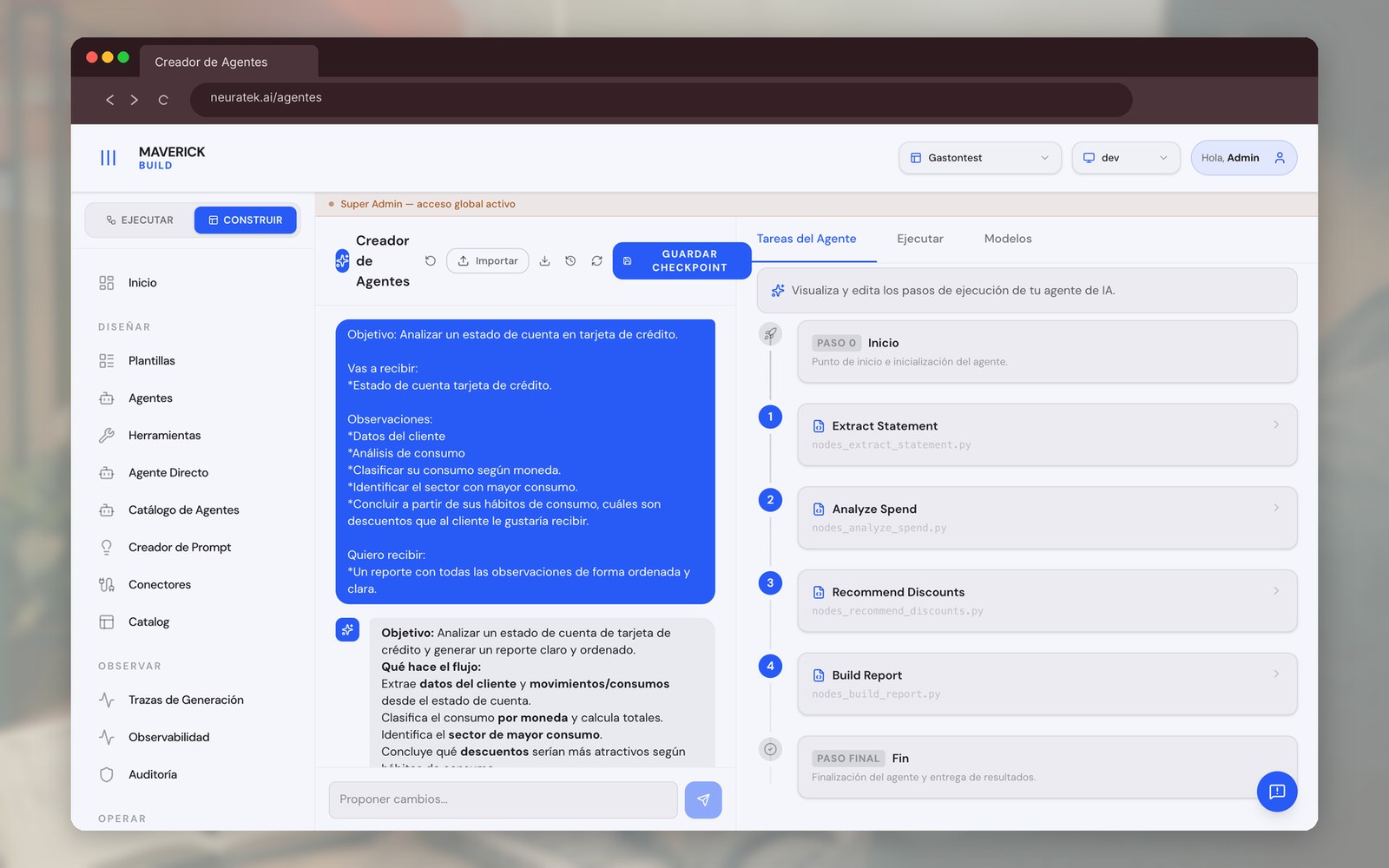This screenshot has height=868, width=1389.
Task: Expand the Build Report step chevron
Action: 1276,674
